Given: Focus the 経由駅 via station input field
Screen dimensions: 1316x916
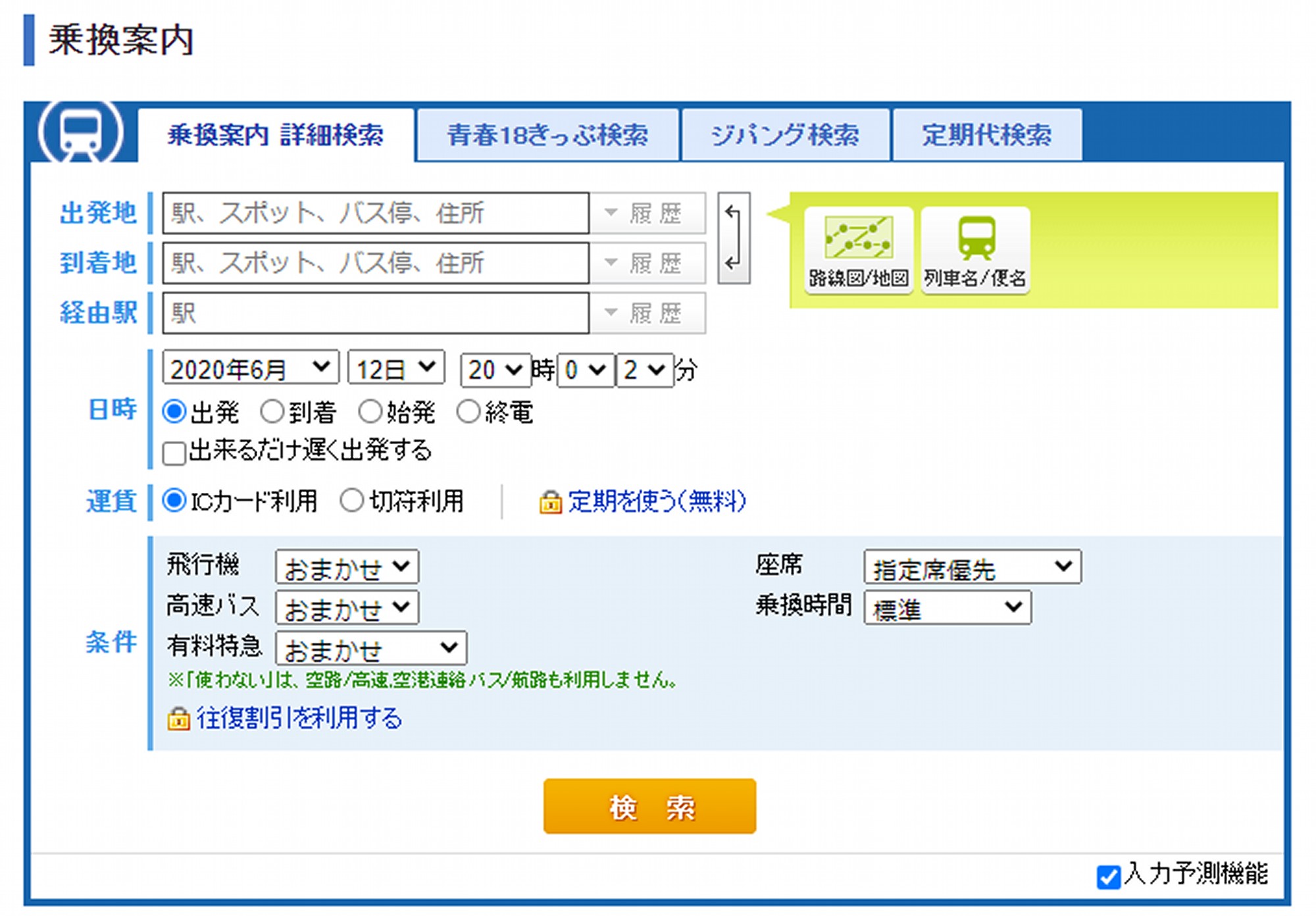Looking at the screenshot, I should 376,313.
